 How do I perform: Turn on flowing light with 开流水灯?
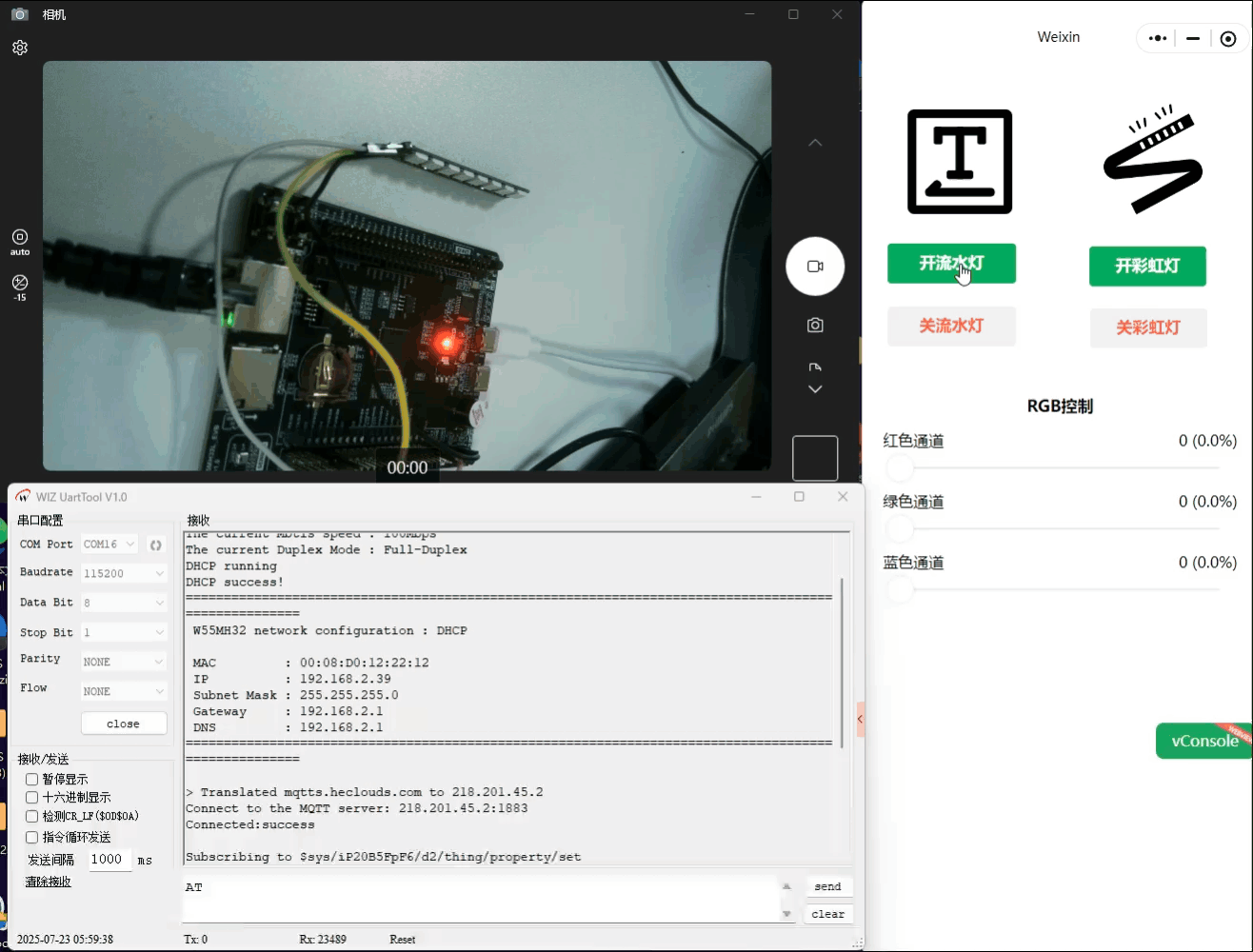click(x=951, y=264)
